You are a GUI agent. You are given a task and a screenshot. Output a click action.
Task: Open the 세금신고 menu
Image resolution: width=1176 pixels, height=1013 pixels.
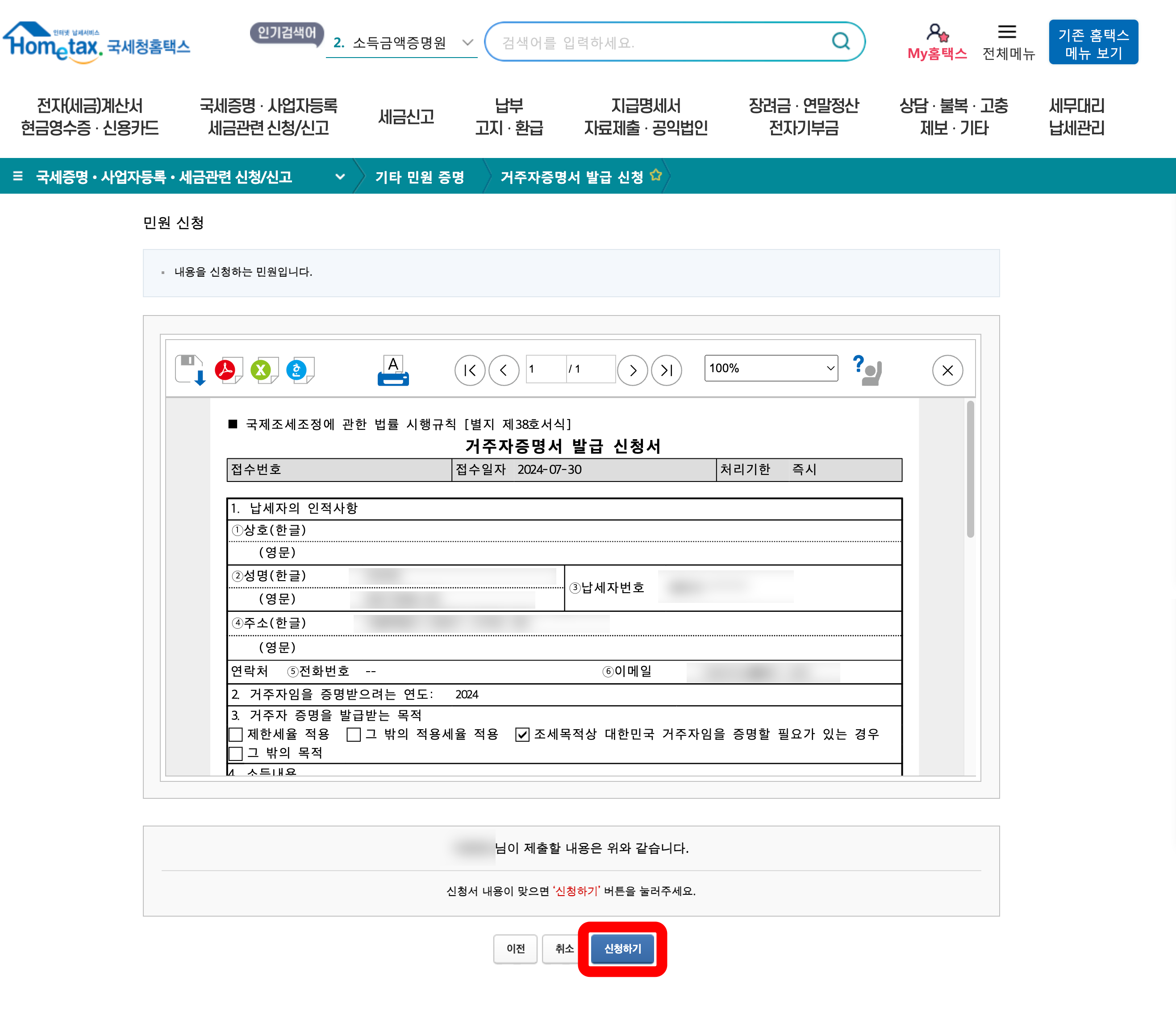(406, 116)
